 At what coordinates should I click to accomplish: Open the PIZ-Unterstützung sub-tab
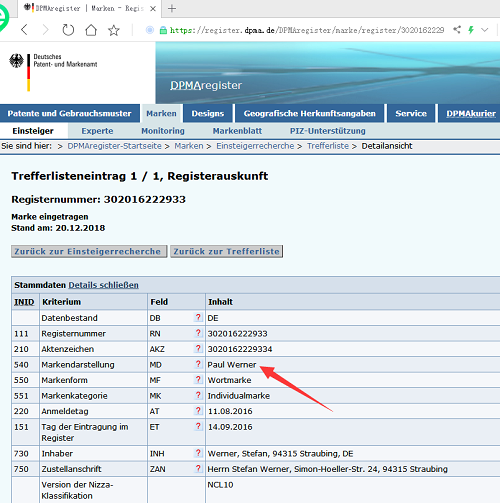(328, 131)
